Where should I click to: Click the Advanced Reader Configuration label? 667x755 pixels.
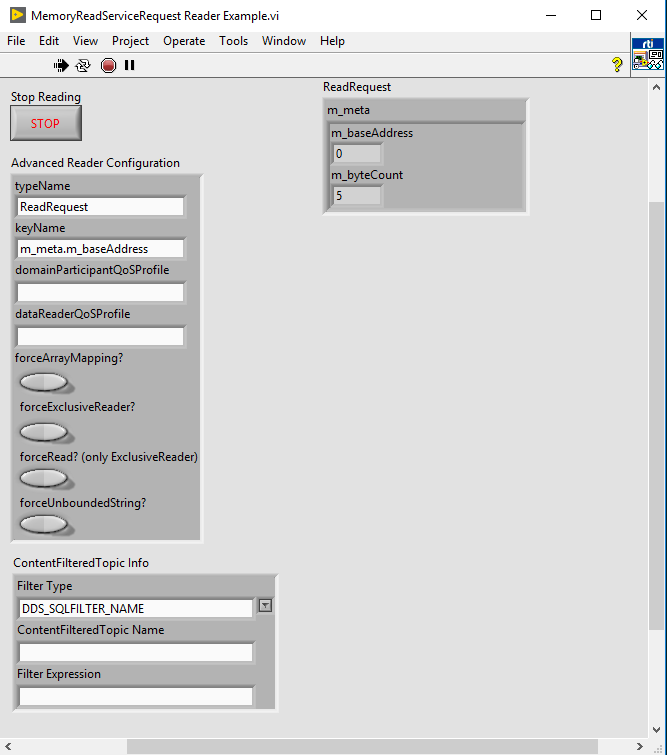[x=95, y=163]
